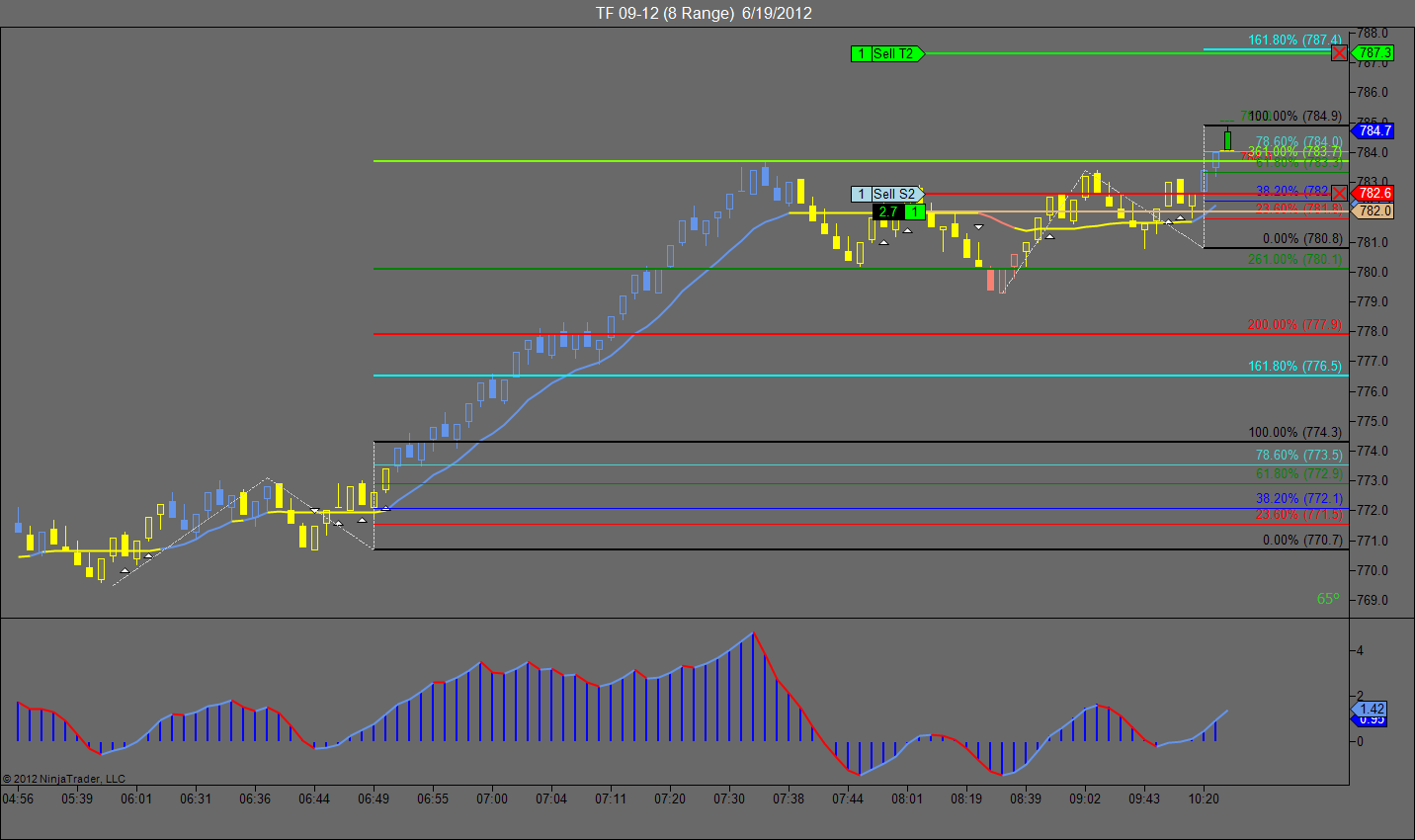Select the 200.00% (777.9) Fibonacci label

point(1294,324)
